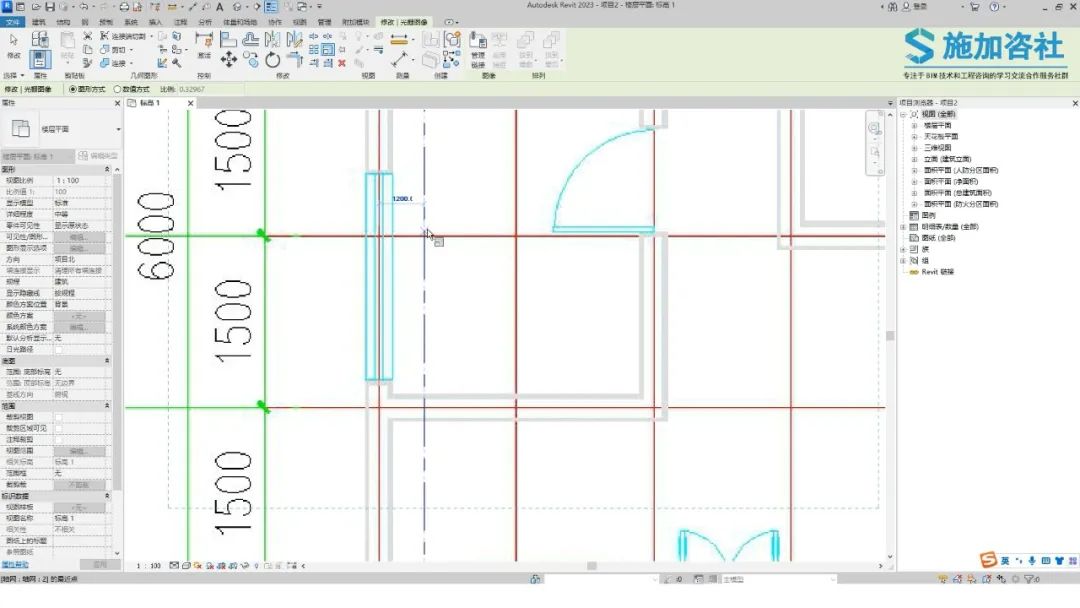Viewport: 1080px width, 608px height.
Task: Click the selection filter icon in status bar
Action: point(1029,579)
